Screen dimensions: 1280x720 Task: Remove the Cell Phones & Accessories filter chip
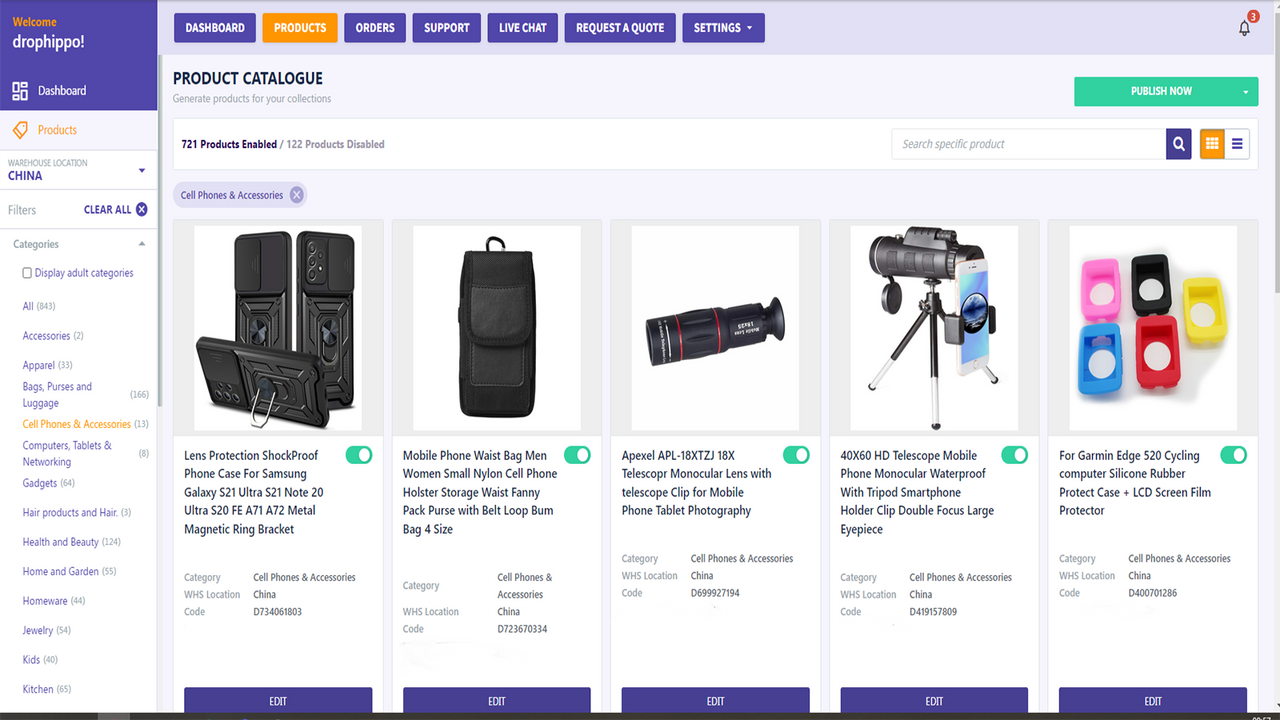(296, 194)
